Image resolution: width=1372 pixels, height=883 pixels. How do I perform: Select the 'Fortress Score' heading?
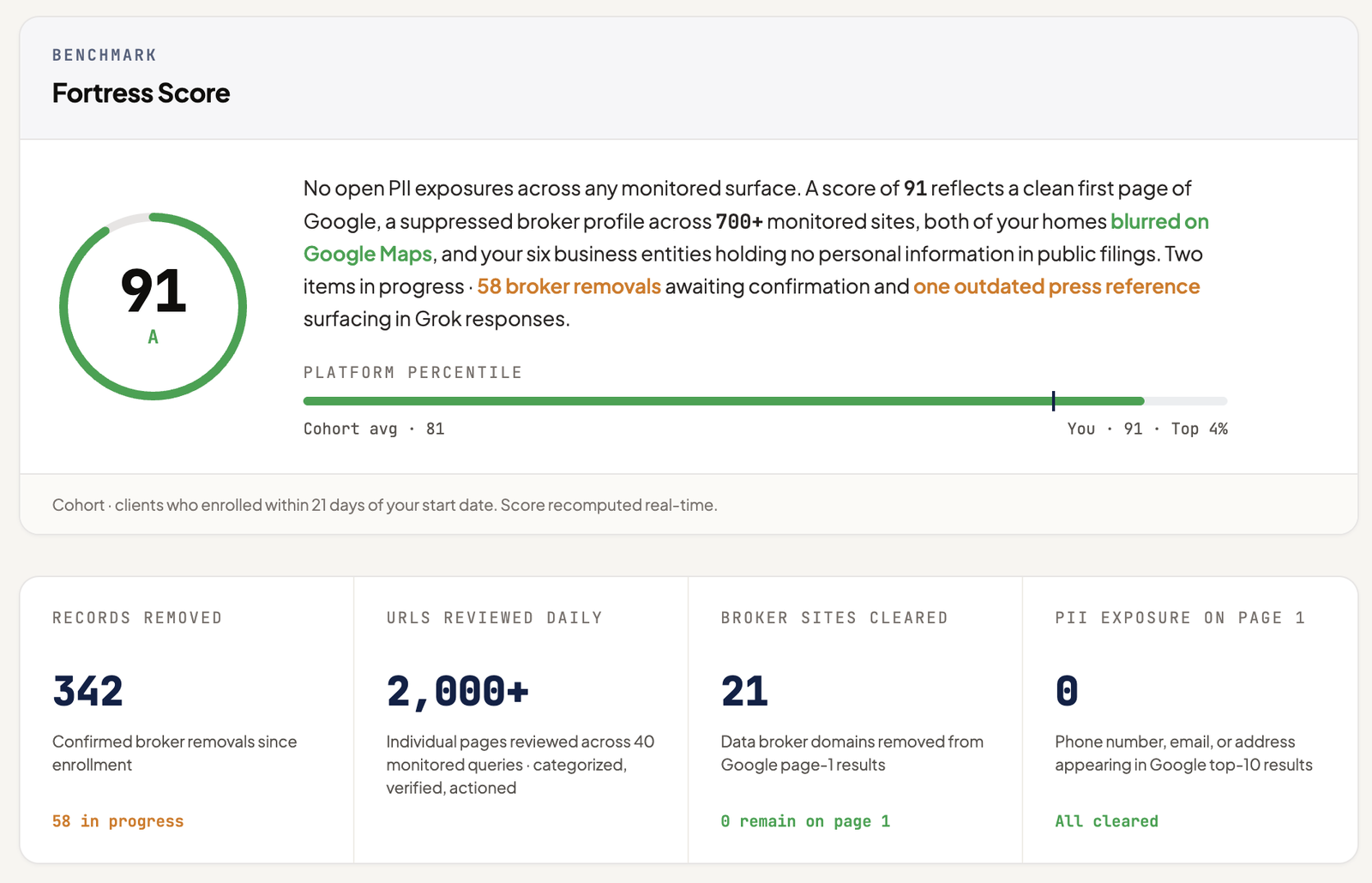[141, 93]
